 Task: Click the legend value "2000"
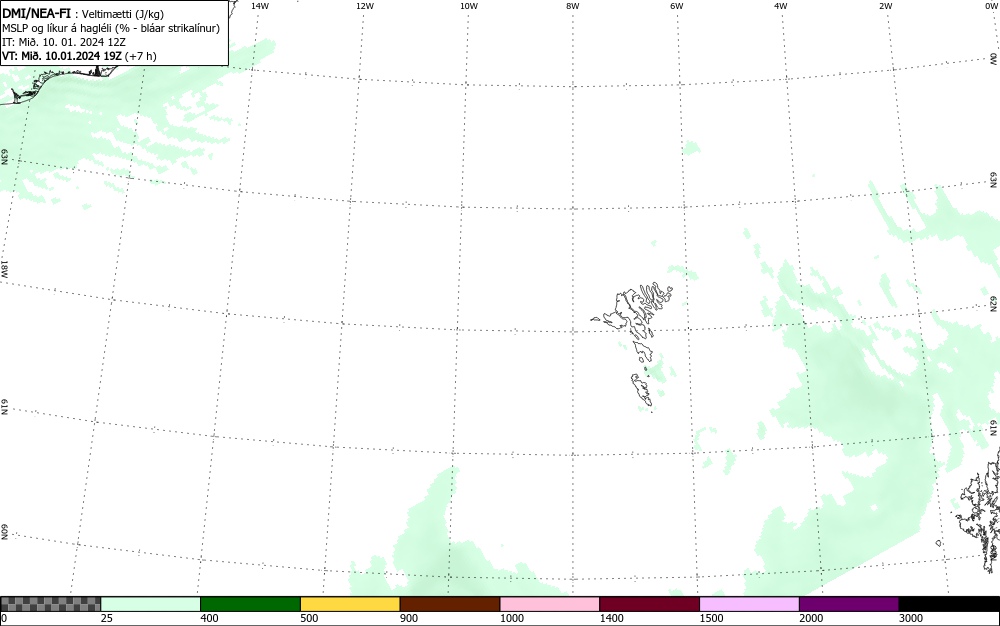coord(811,618)
